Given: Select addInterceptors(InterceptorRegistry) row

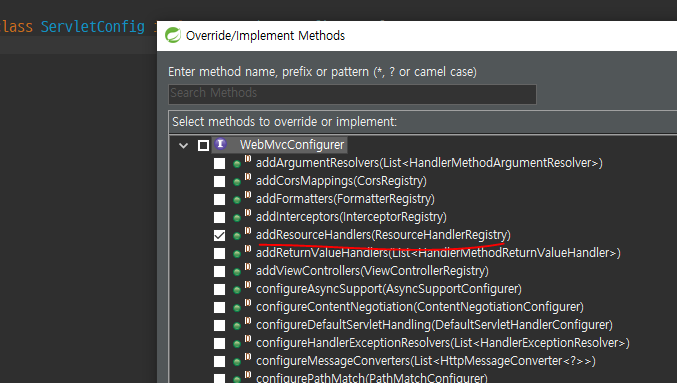Looking at the screenshot, I should click(x=351, y=217).
